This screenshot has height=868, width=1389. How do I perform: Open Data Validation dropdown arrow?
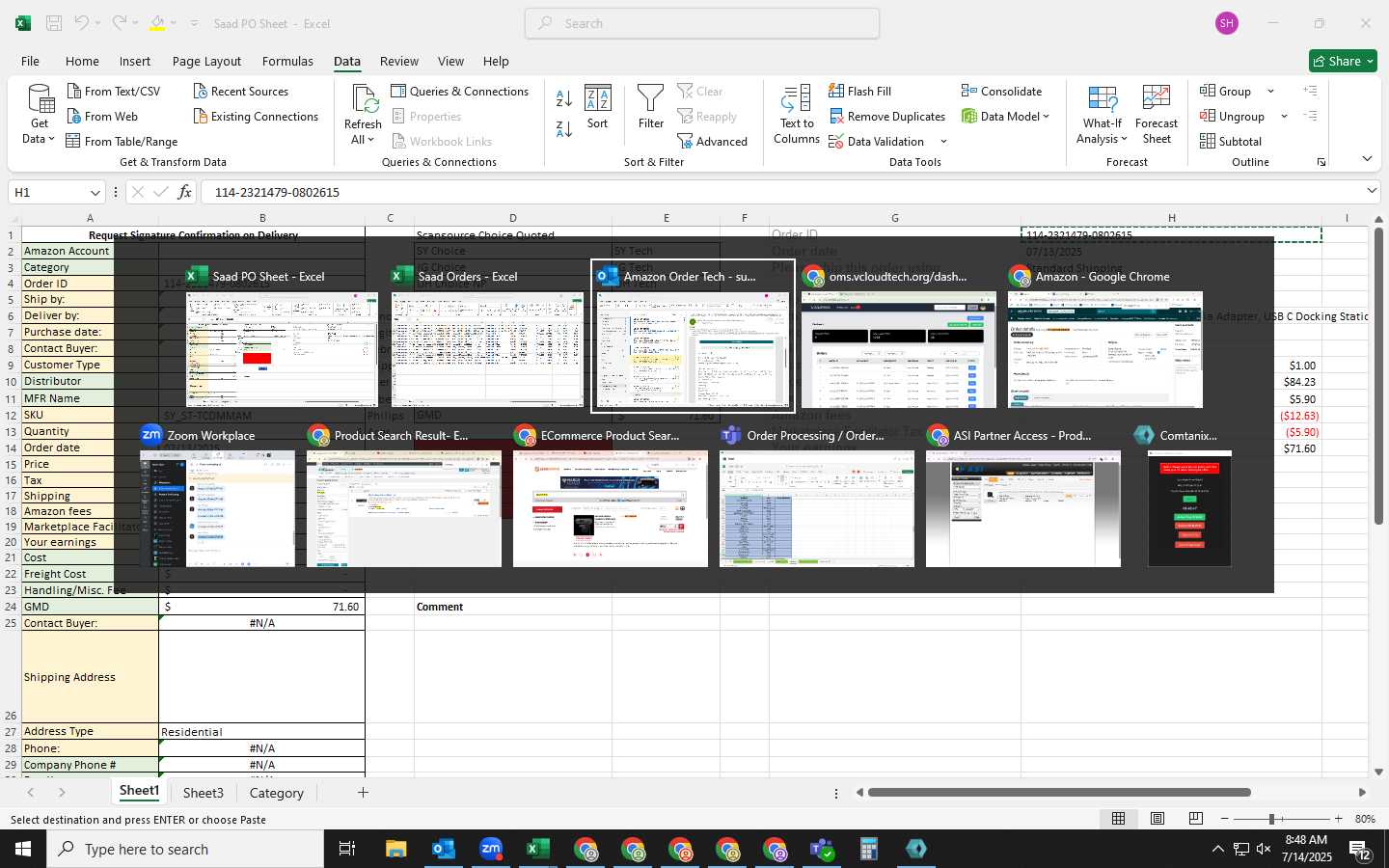point(943,142)
